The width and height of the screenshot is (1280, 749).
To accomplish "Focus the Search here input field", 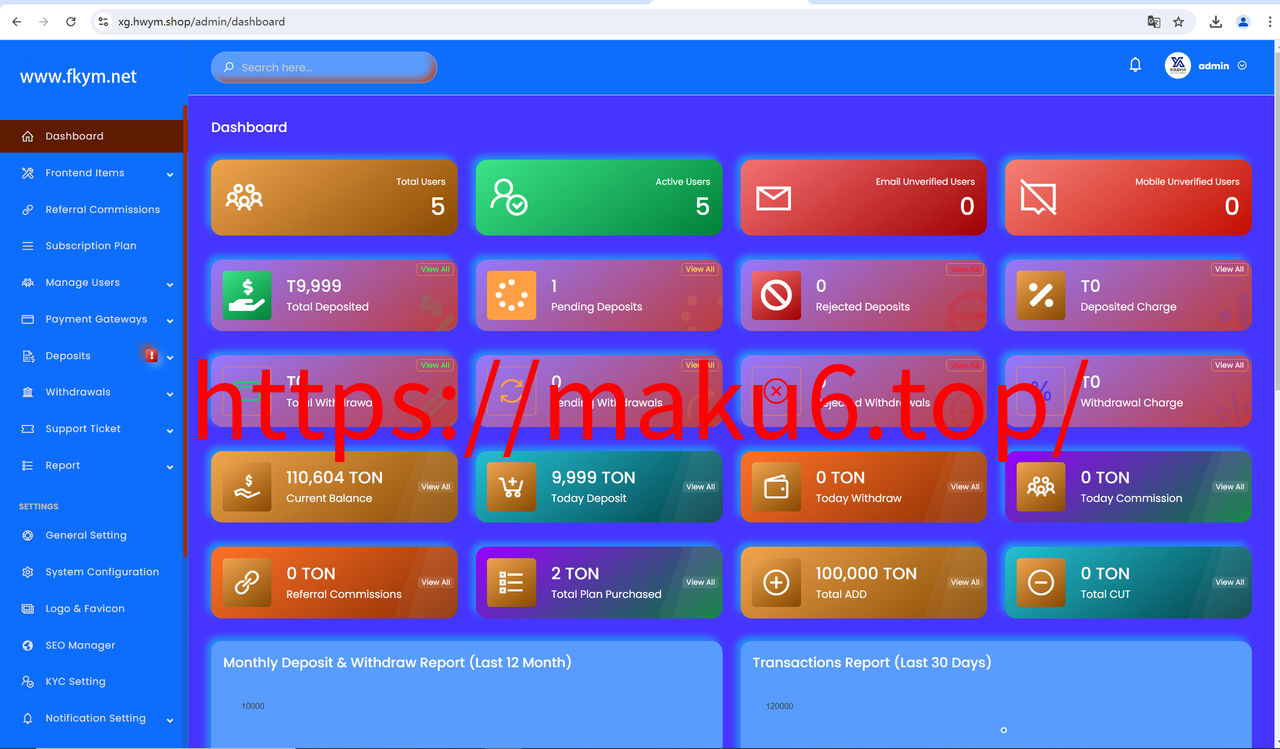I will [x=324, y=67].
